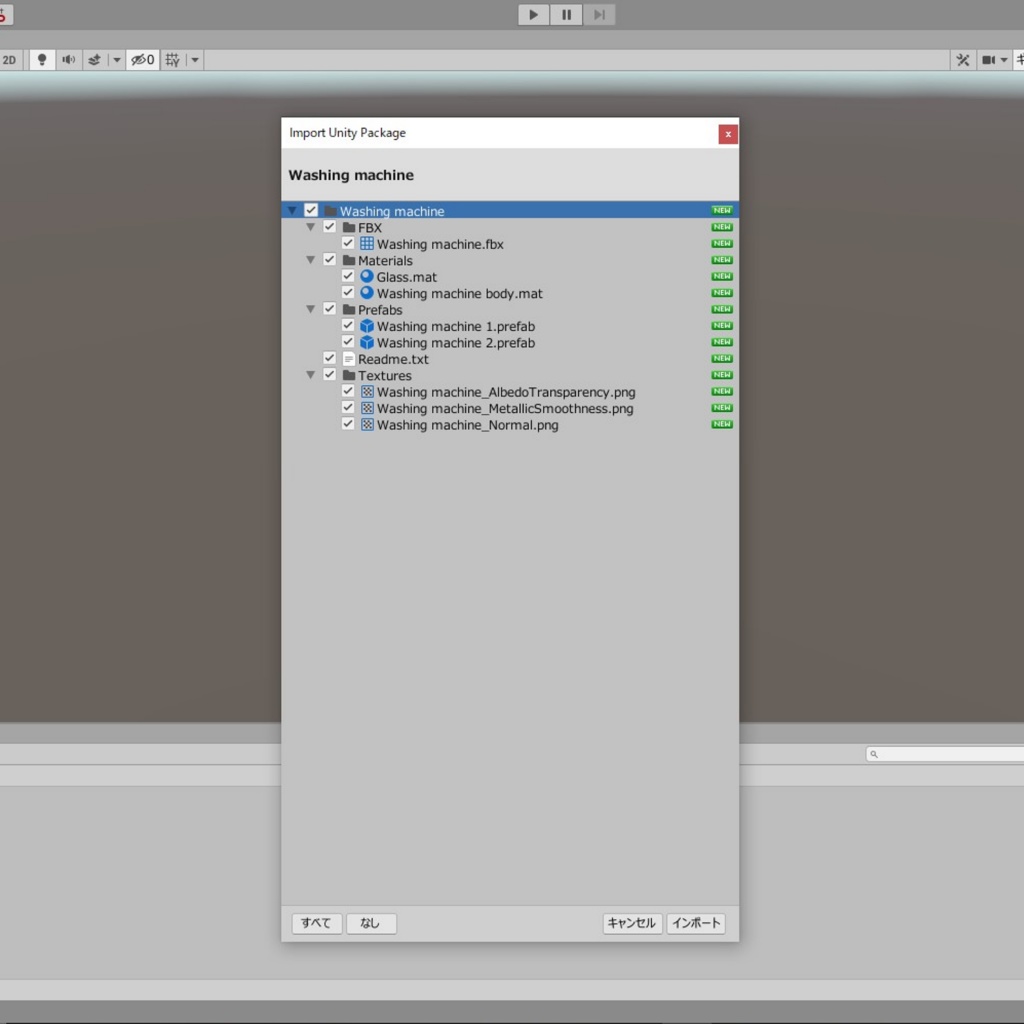Open the component tools wrench icon
This screenshot has width=1024, height=1024.
(x=963, y=60)
